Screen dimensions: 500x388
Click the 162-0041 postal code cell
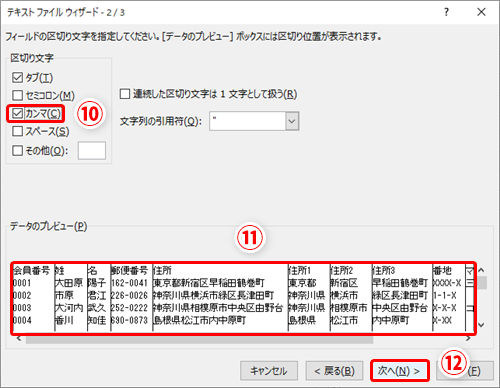pos(129,283)
